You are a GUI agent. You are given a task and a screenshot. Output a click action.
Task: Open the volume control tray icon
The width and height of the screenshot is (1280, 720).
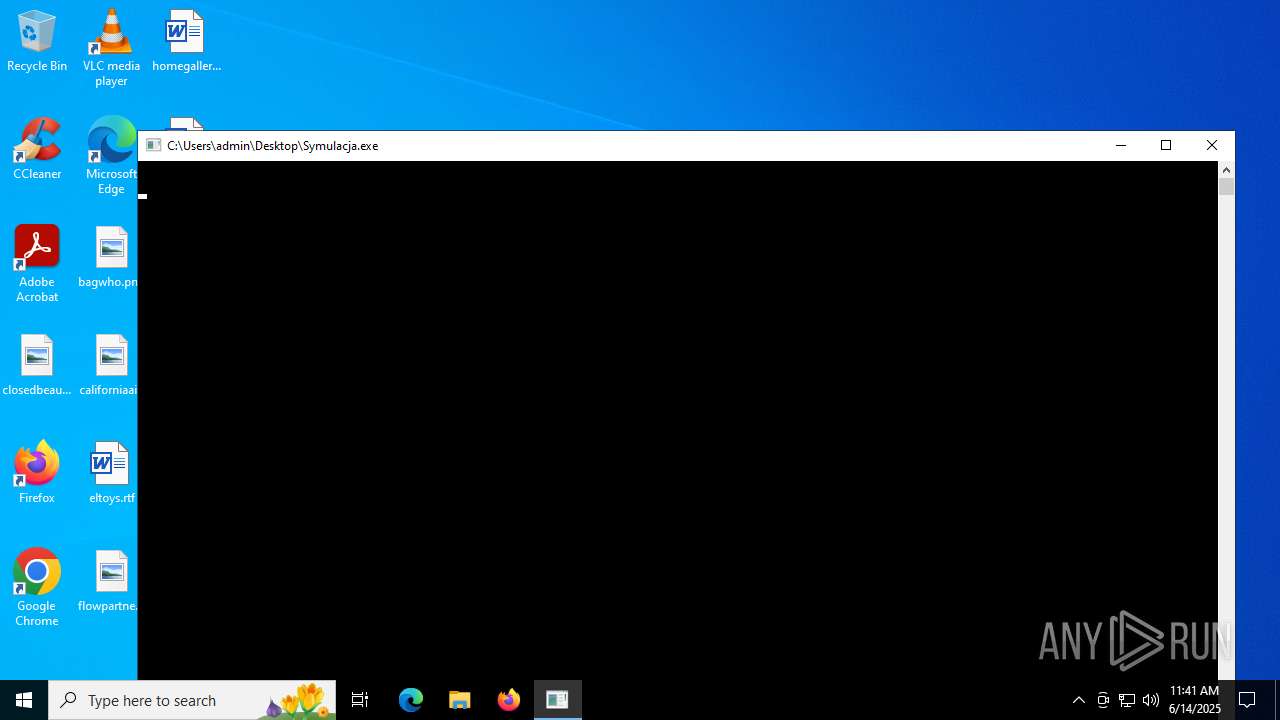coord(1151,700)
